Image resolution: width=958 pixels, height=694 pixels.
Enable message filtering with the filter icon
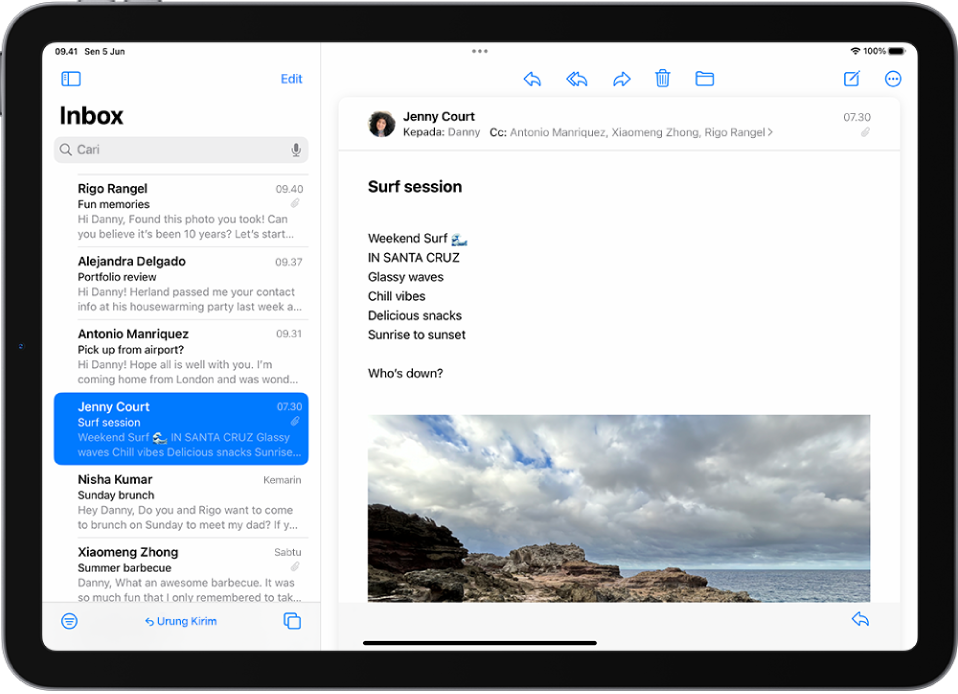[x=69, y=621]
